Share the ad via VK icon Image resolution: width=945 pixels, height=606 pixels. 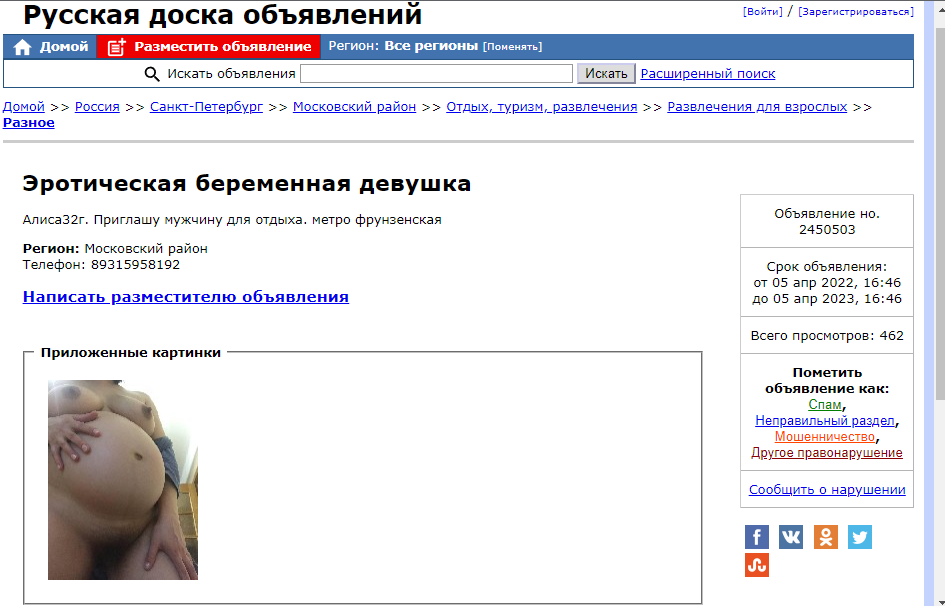tap(791, 537)
